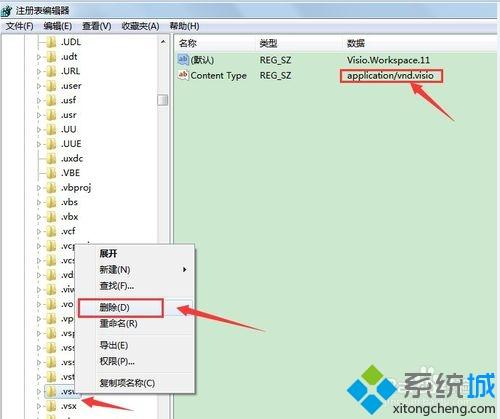This screenshot has height=419, width=500.
Task: Click the tree pane scrollbar thumb
Action: (x=162, y=100)
